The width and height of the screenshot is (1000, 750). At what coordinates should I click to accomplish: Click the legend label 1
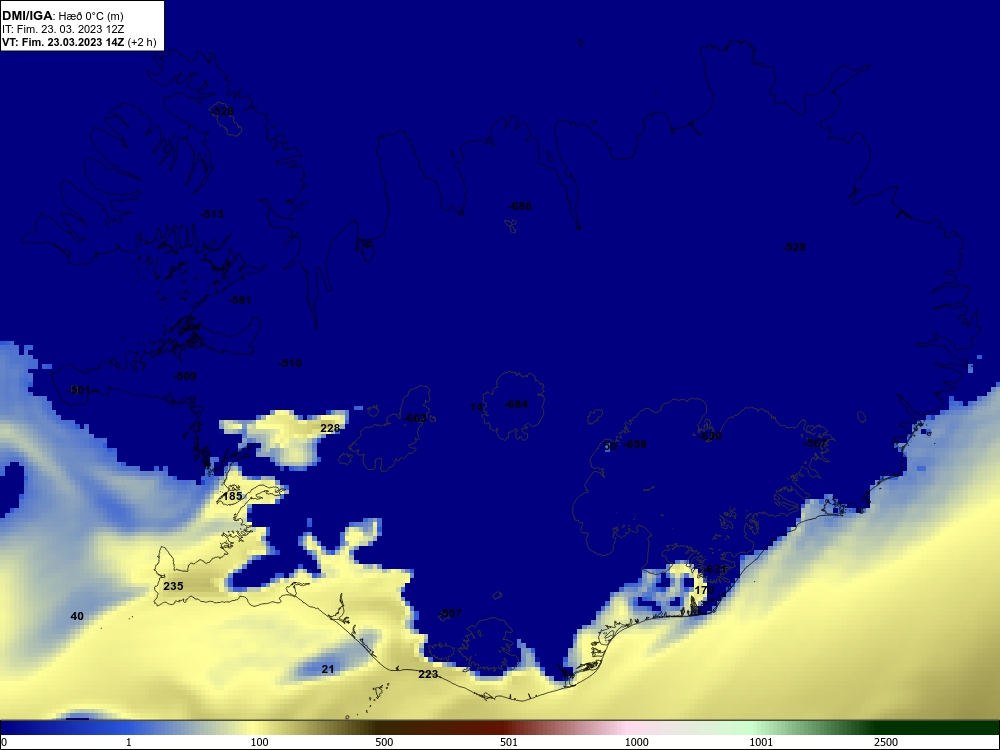point(129,742)
